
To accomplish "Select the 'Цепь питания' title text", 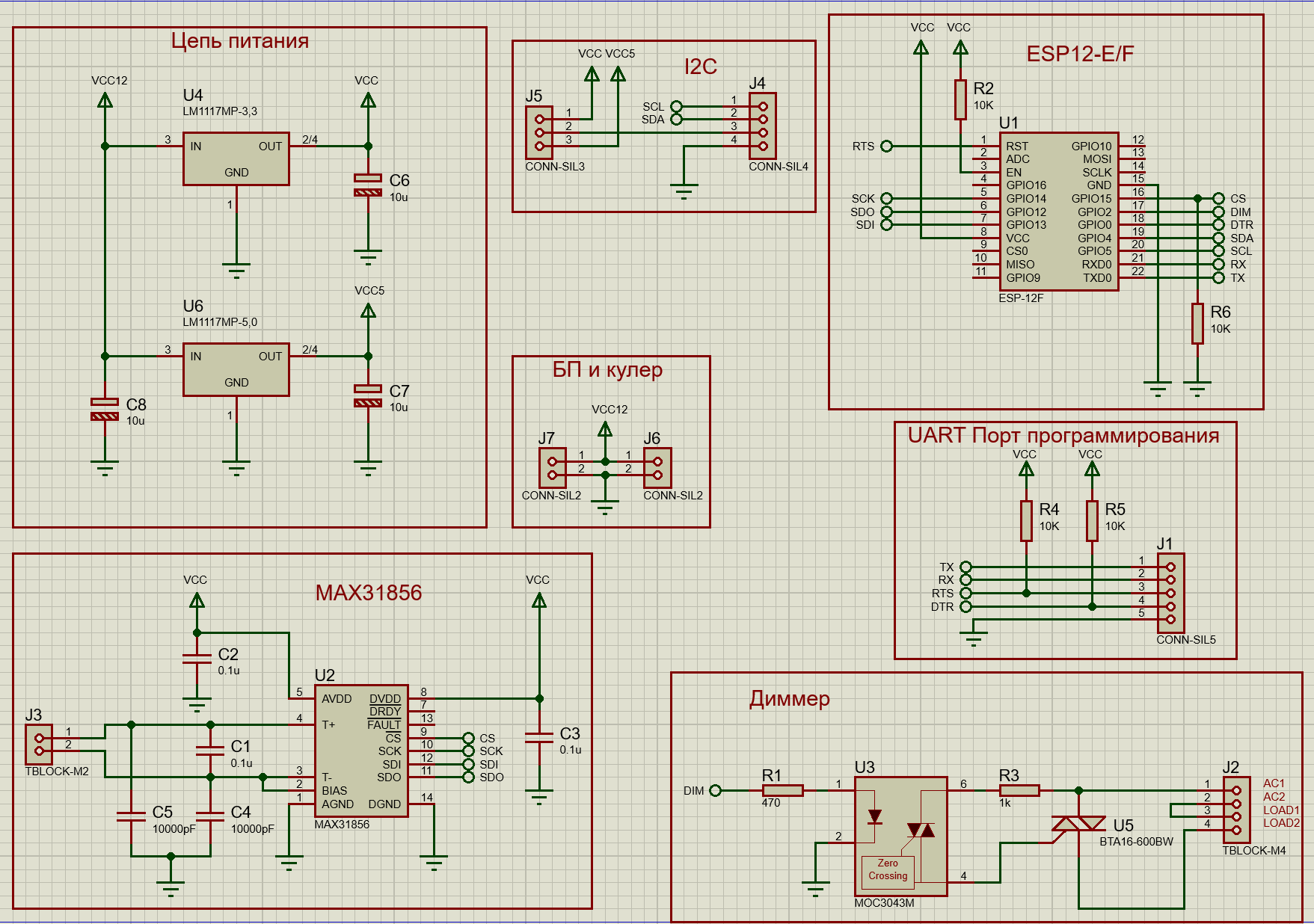I will click(240, 40).
